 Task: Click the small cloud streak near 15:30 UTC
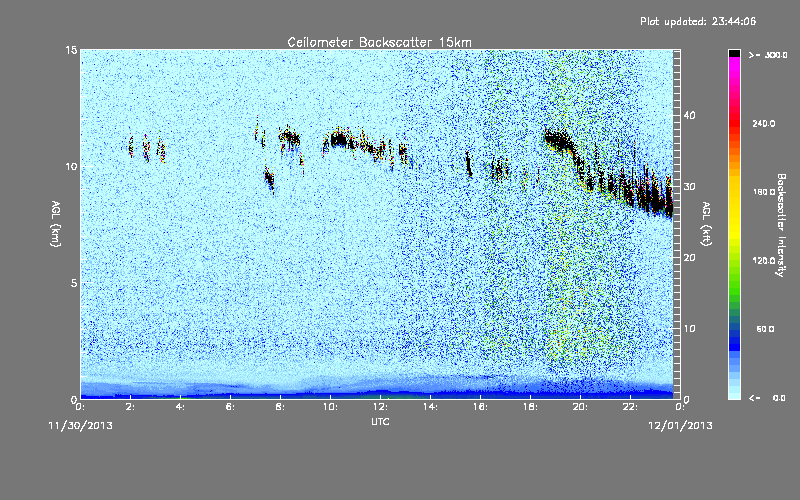(x=468, y=164)
